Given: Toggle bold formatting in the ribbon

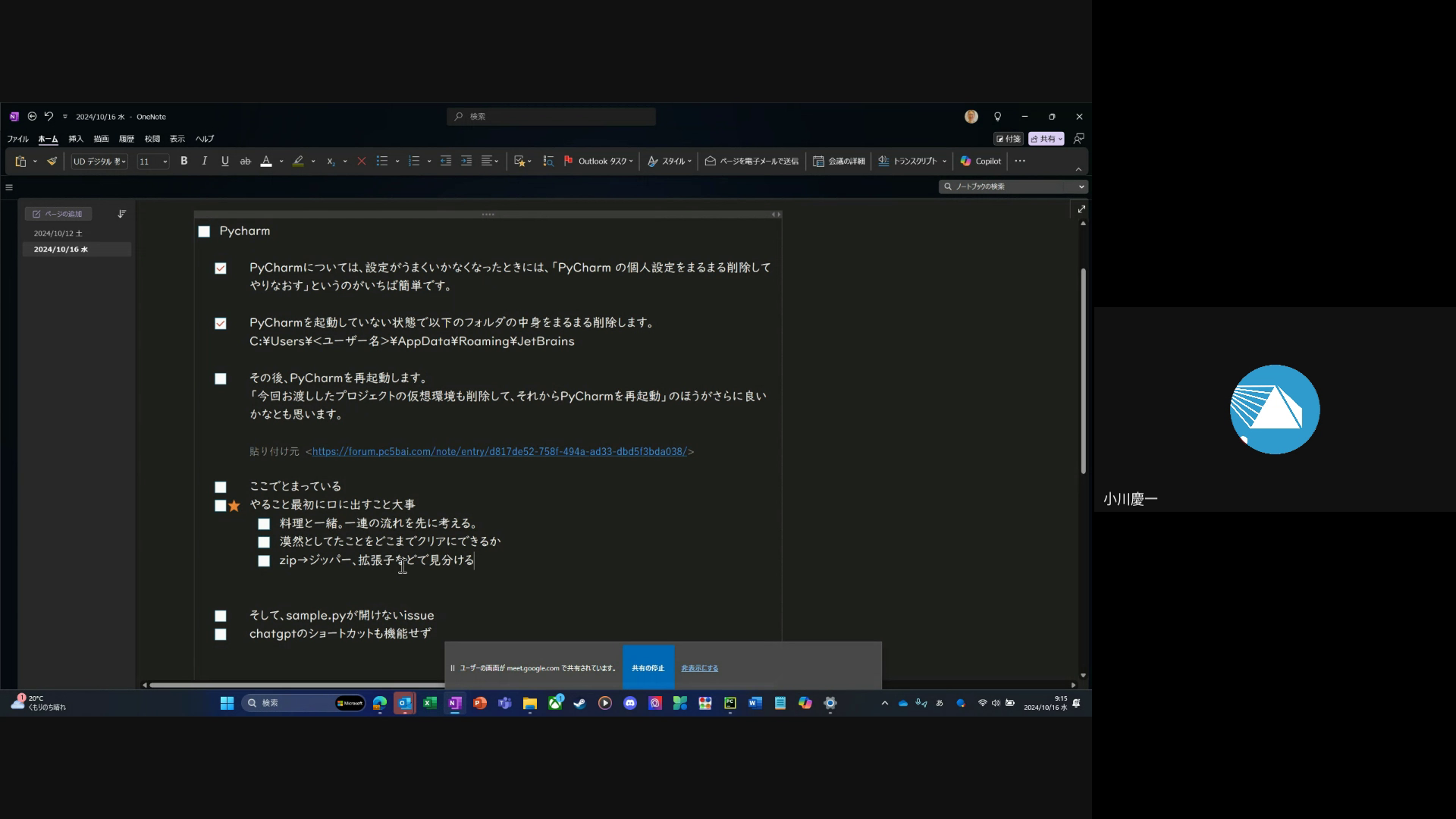Looking at the screenshot, I should click(184, 161).
